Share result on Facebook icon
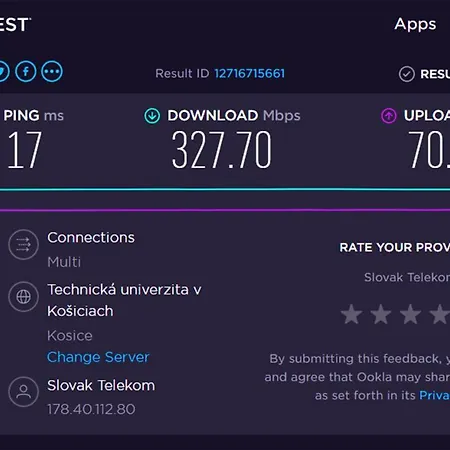 tap(26, 71)
